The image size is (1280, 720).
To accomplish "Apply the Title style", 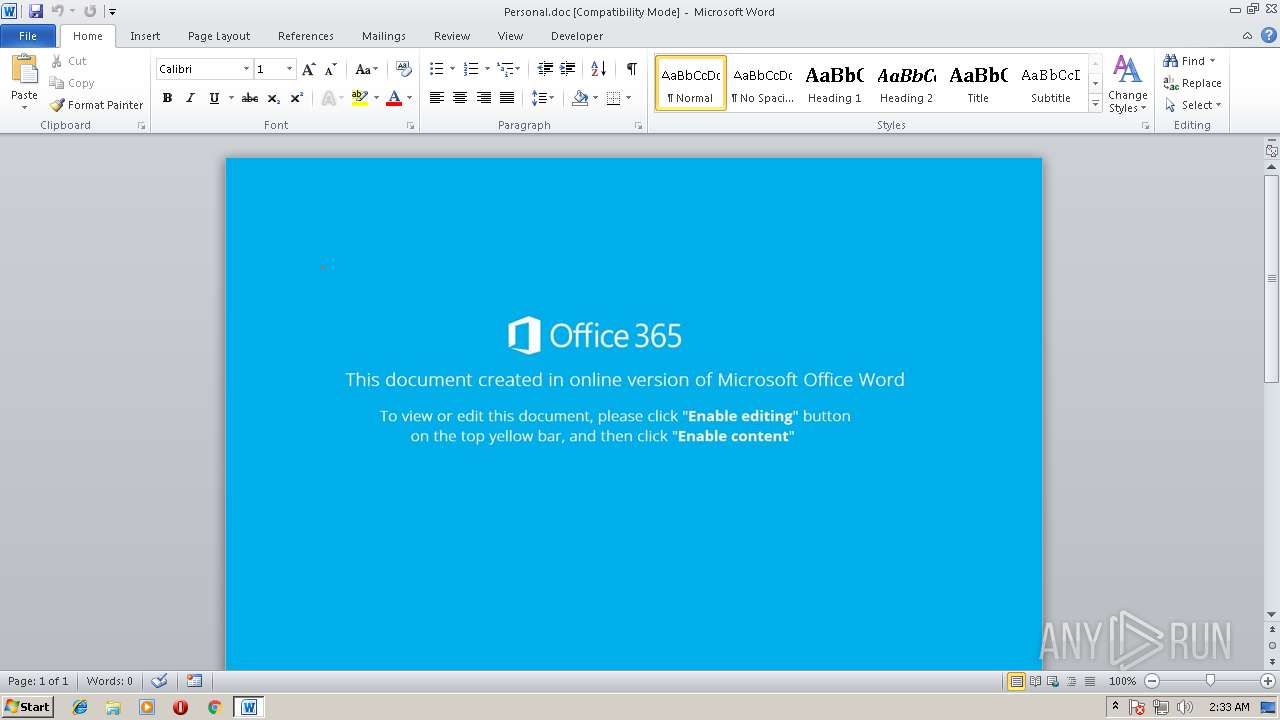I will (978, 84).
